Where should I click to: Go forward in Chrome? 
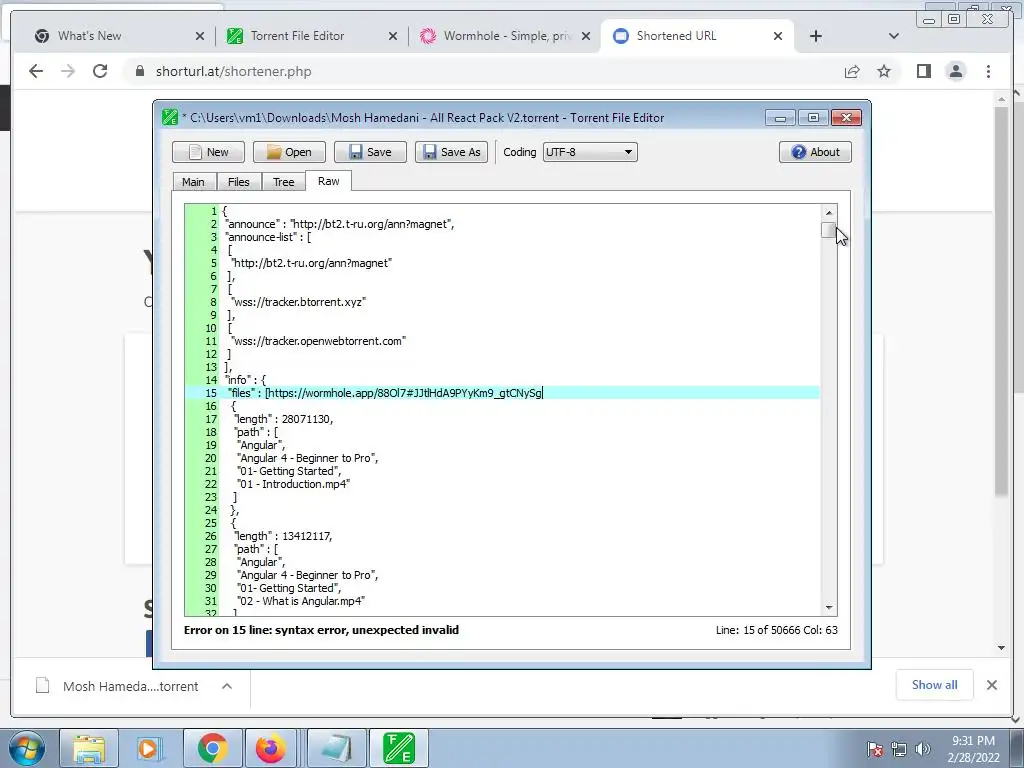(68, 71)
